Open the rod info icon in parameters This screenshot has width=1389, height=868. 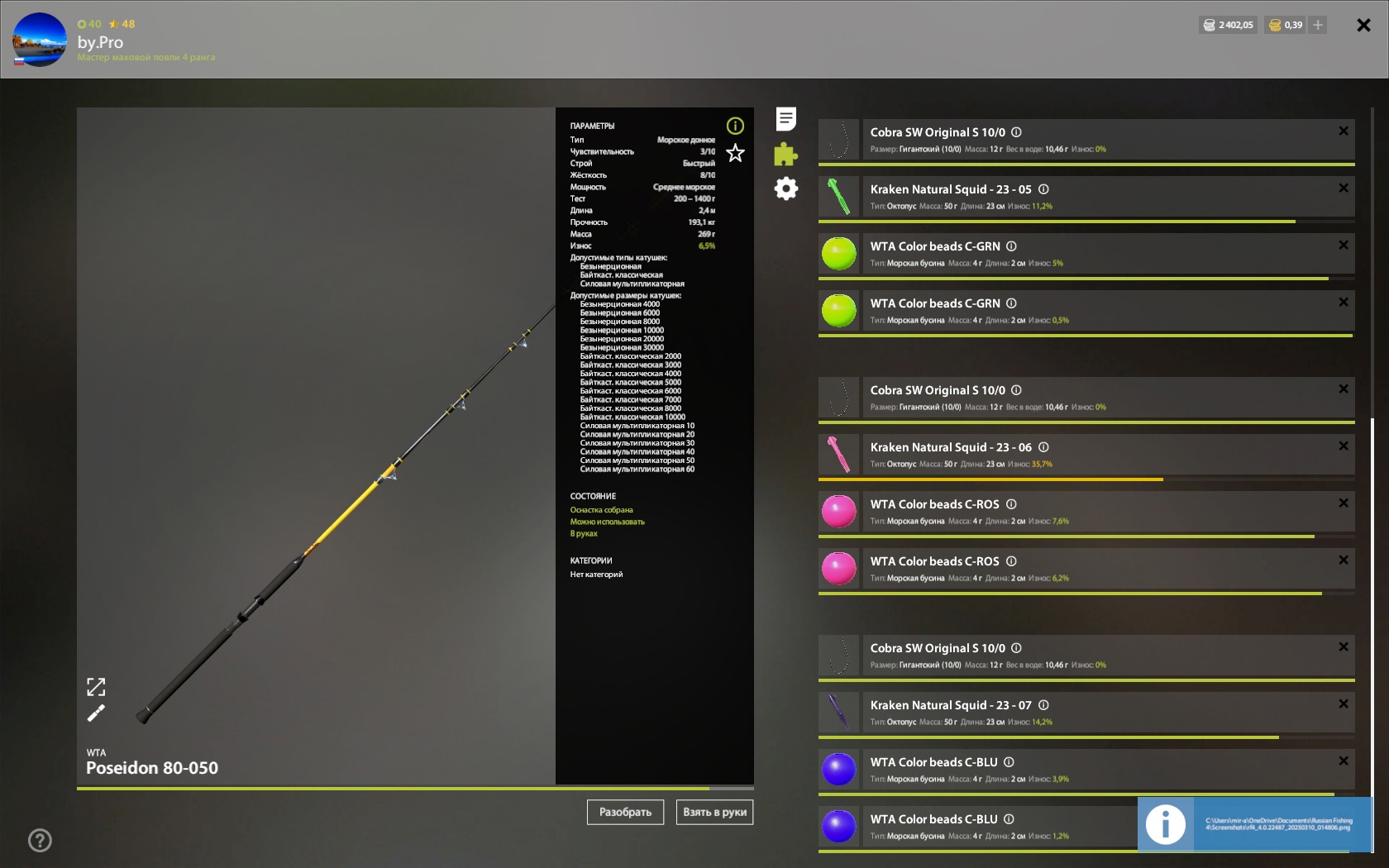pos(735,126)
